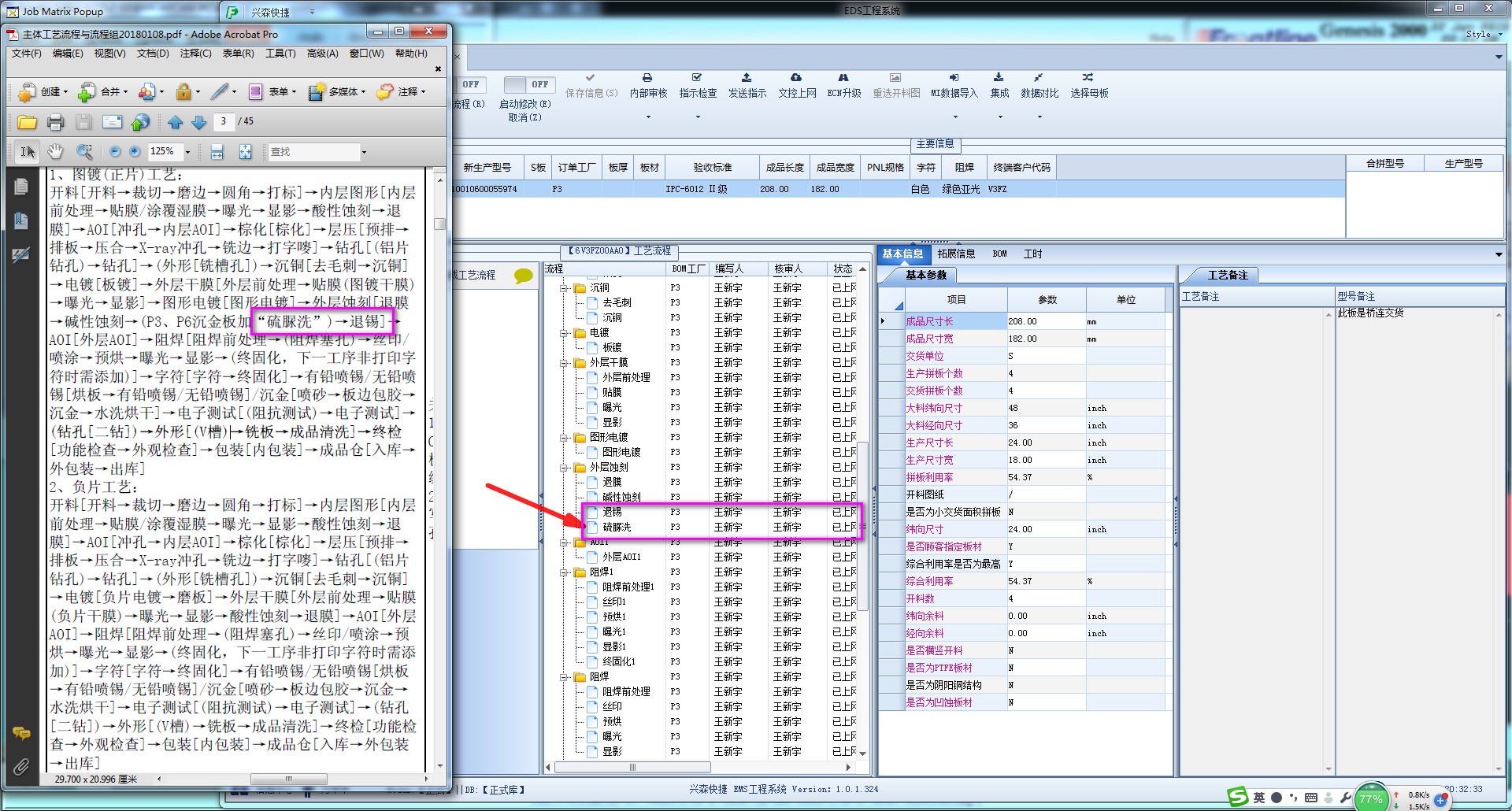
Task: Click the zoom in plus button in Acrobat
Action: pyautogui.click(x=135, y=151)
